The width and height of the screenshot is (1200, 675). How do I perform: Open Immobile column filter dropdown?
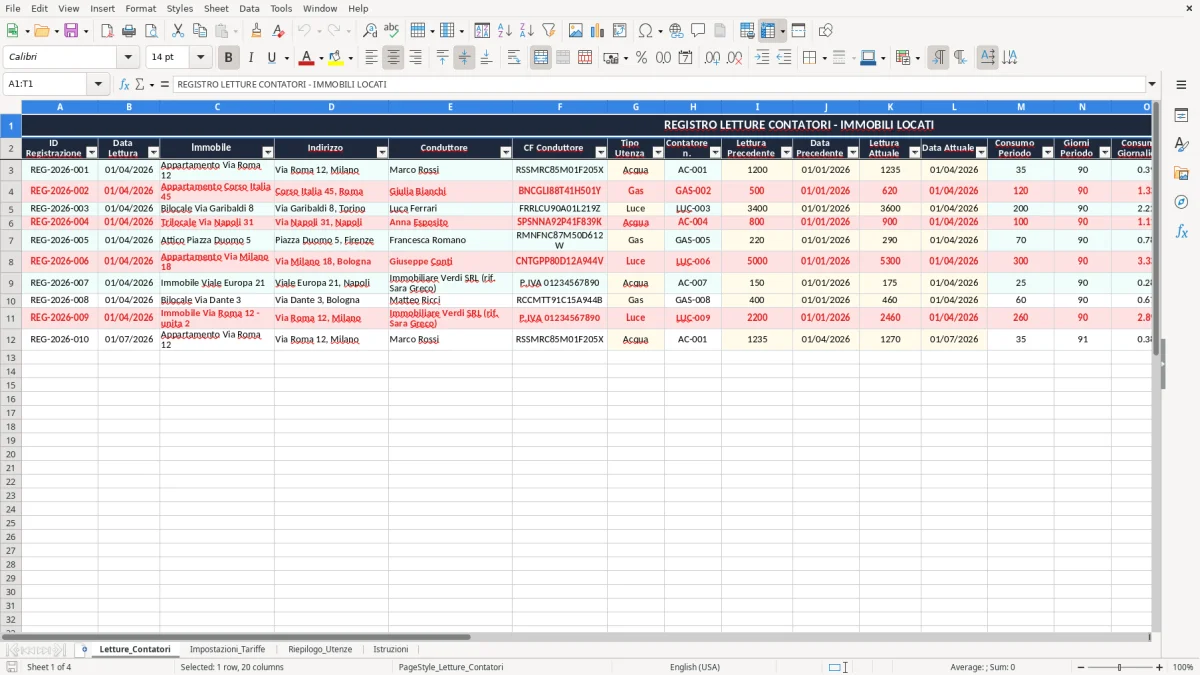[267, 152]
